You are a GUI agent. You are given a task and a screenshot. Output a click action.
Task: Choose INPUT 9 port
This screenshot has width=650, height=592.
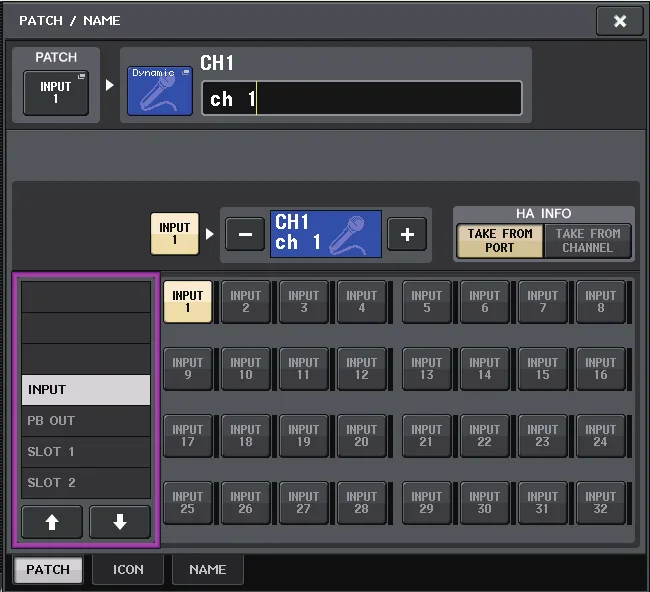pyautogui.click(x=188, y=369)
